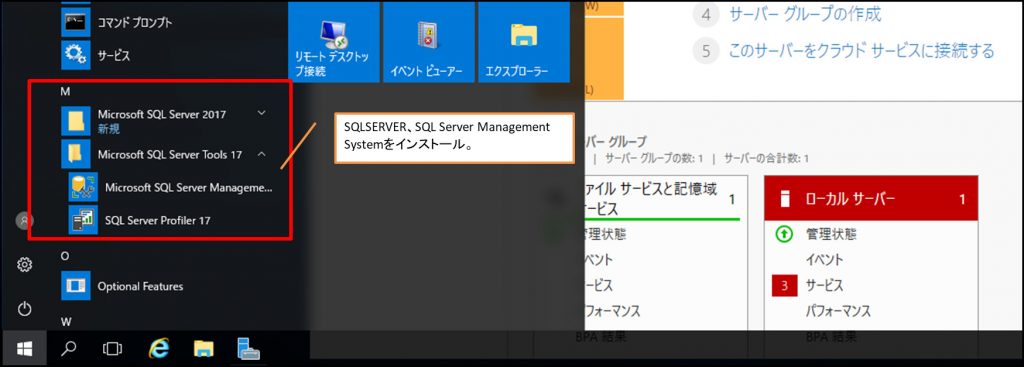Click the step 4 number circle
The height and width of the screenshot is (367, 1024).
(705, 15)
